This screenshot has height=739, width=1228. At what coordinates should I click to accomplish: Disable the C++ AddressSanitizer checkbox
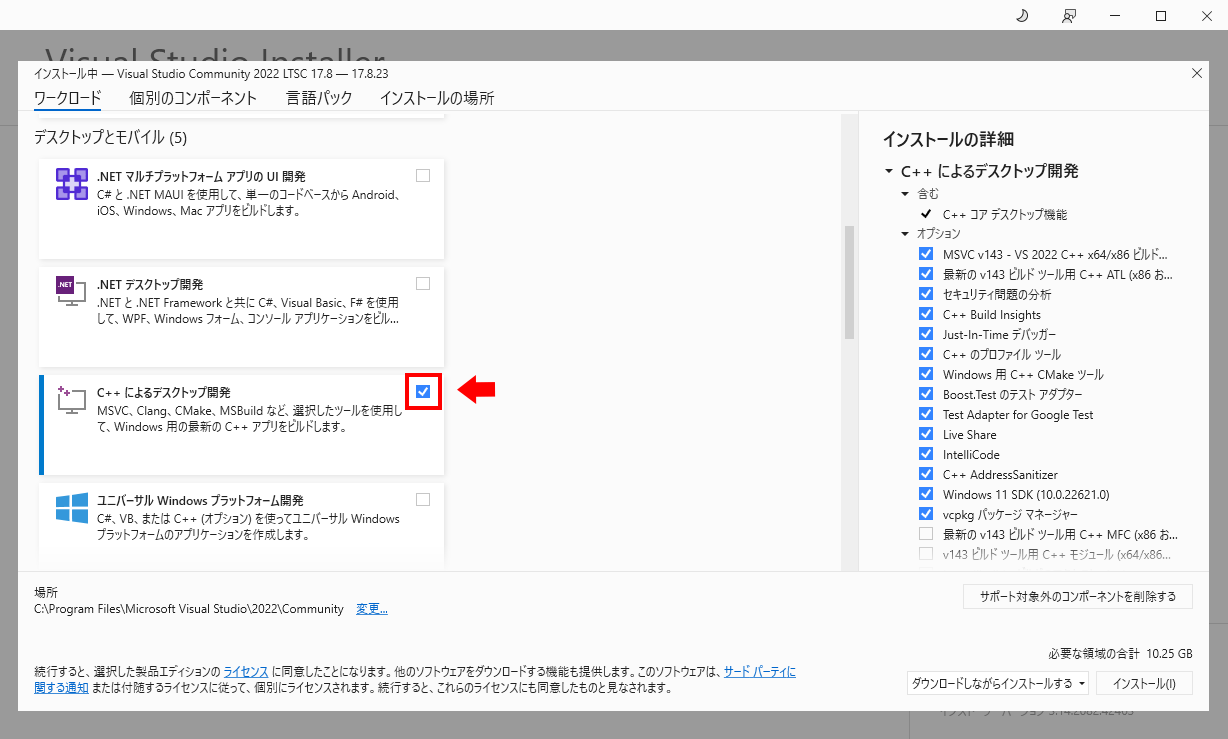pos(925,474)
